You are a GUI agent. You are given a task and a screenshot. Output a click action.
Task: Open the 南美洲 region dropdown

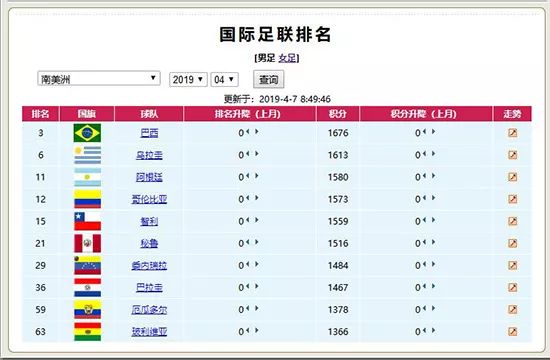coord(99,79)
